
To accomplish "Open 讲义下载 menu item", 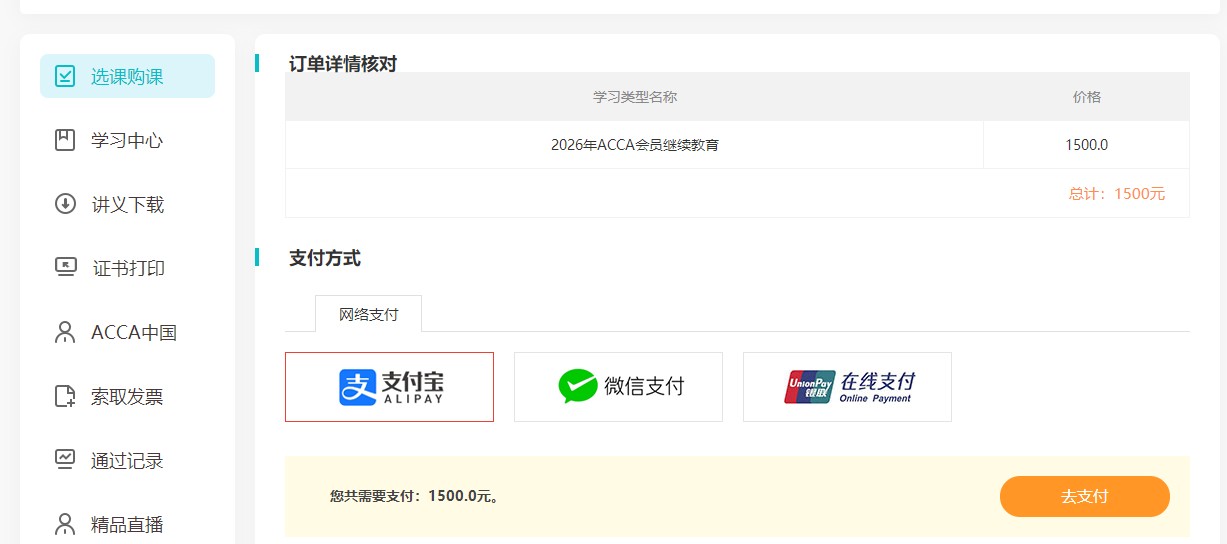I will [x=127, y=204].
